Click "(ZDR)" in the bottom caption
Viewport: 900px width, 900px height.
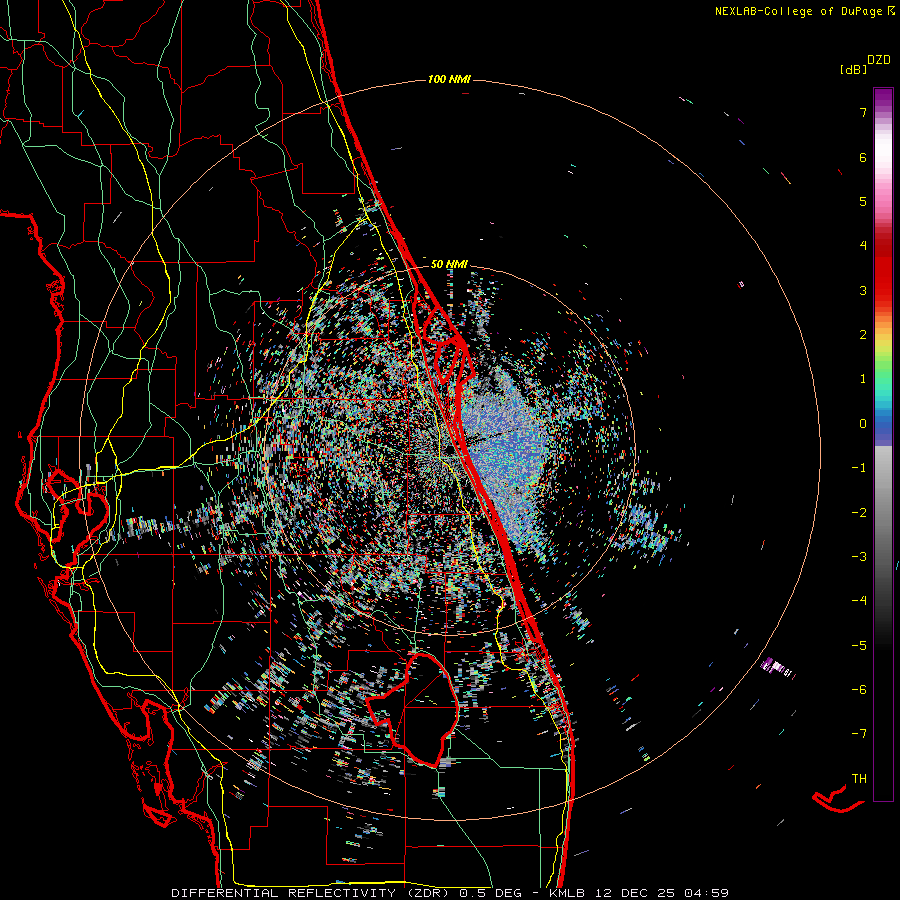(x=428, y=893)
